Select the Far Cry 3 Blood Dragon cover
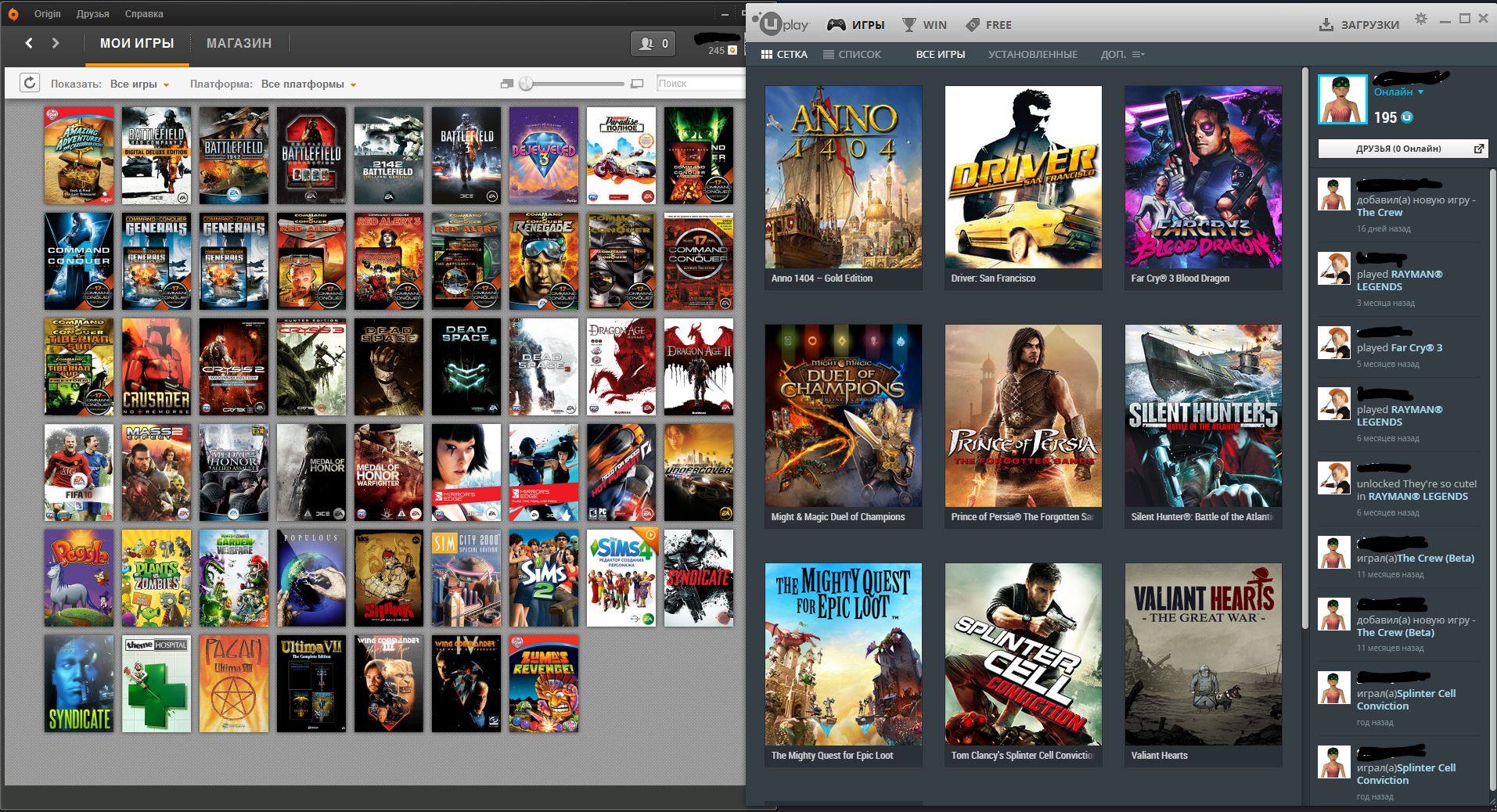 click(x=1204, y=177)
